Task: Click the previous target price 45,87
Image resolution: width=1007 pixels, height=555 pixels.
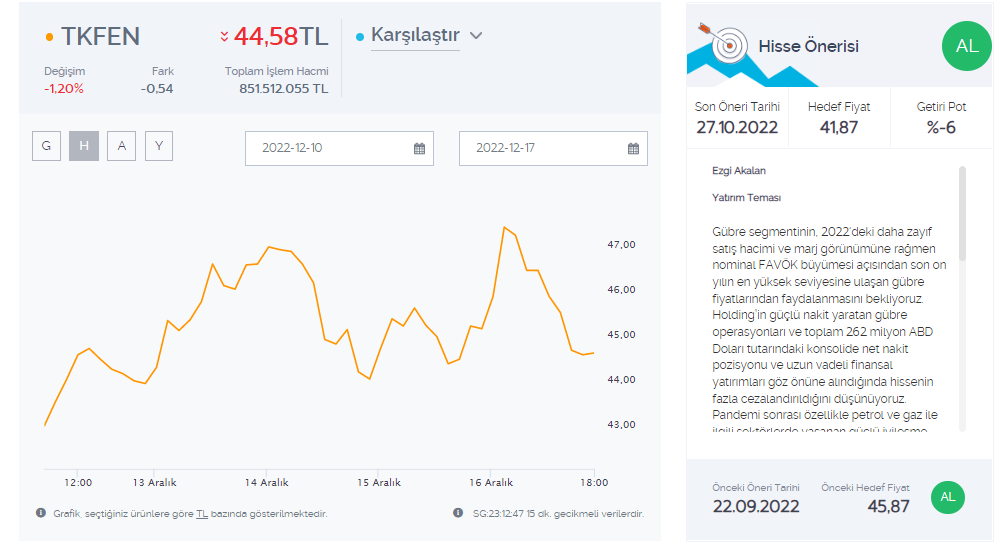Action: click(x=888, y=506)
